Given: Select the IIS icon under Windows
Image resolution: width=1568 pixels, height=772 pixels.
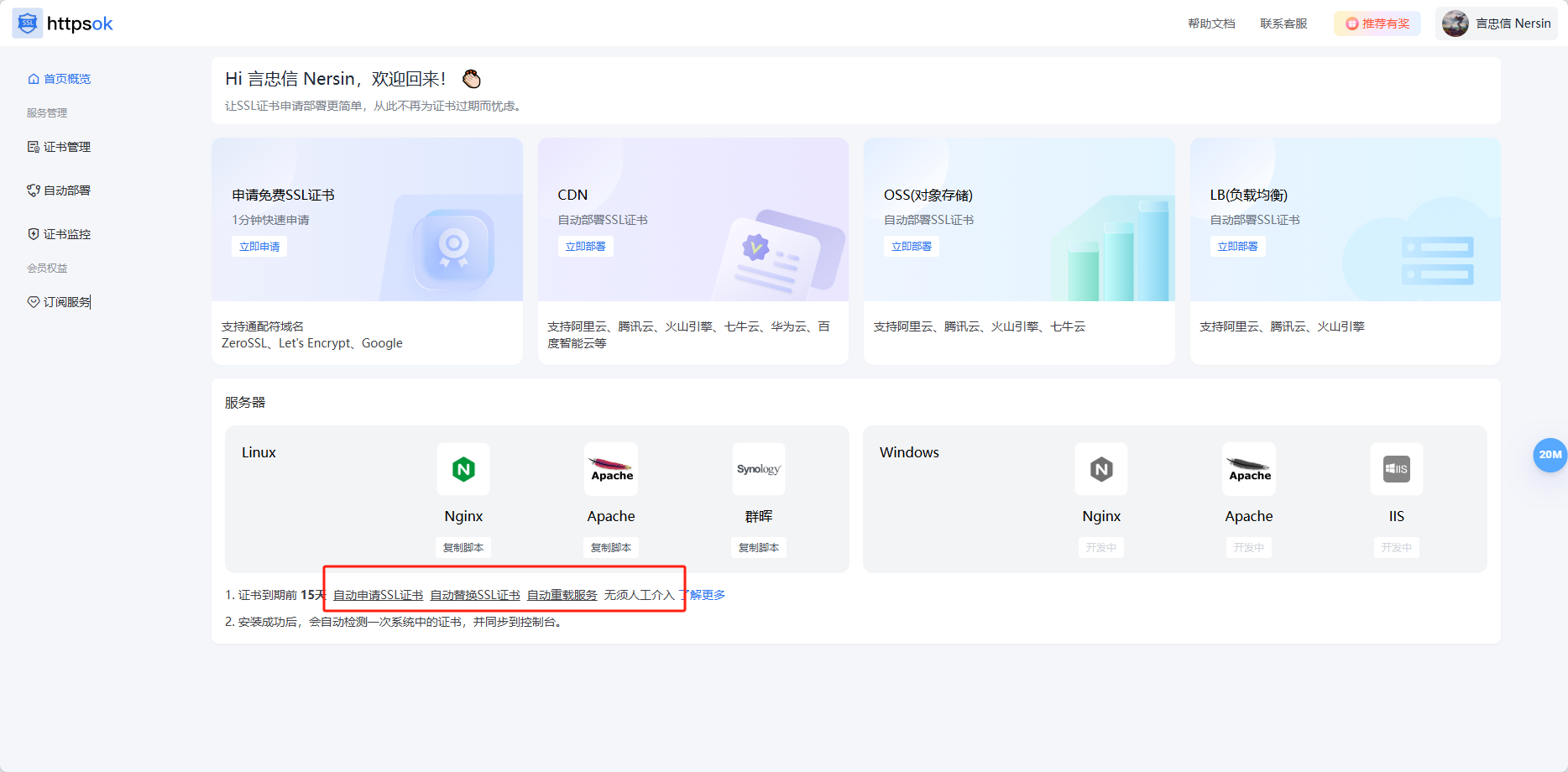Looking at the screenshot, I should pos(1396,469).
